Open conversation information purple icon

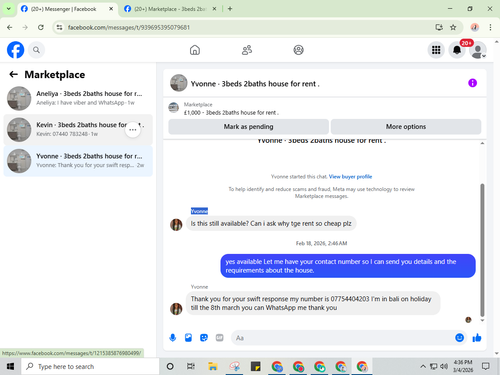472,83
